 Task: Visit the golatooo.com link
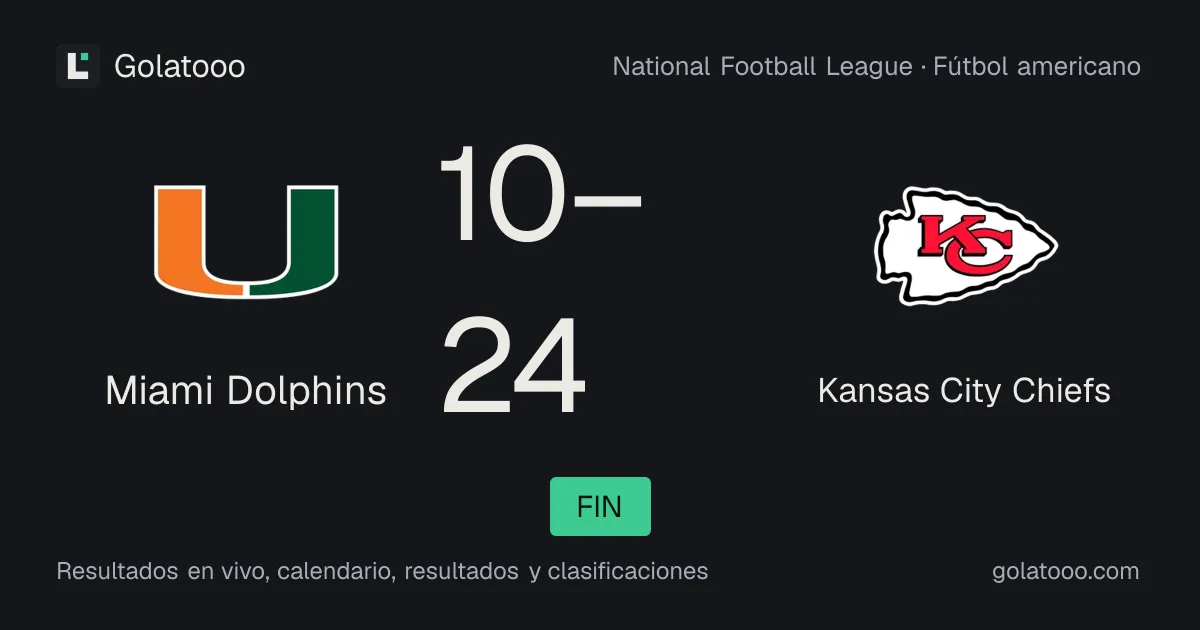pyautogui.click(x=1065, y=572)
